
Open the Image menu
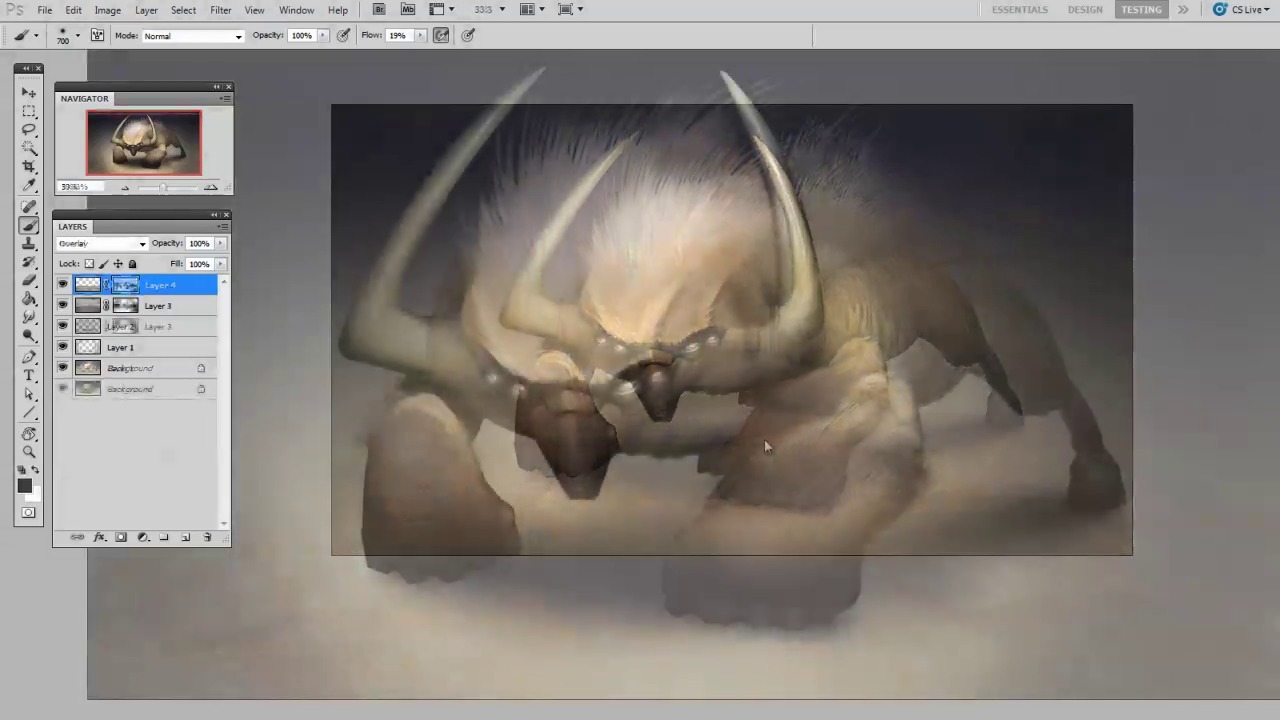point(107,10)
